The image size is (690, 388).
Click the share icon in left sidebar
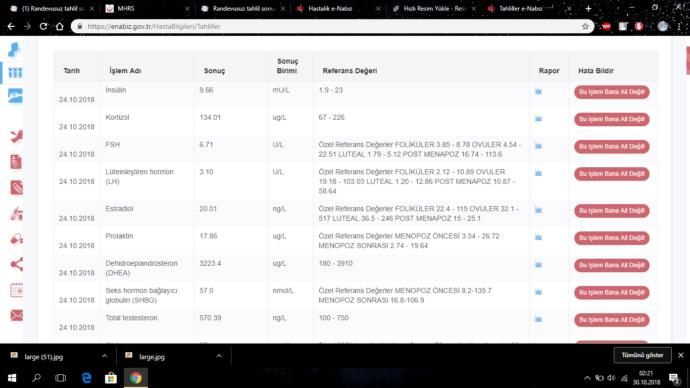[x=16, y=264]
